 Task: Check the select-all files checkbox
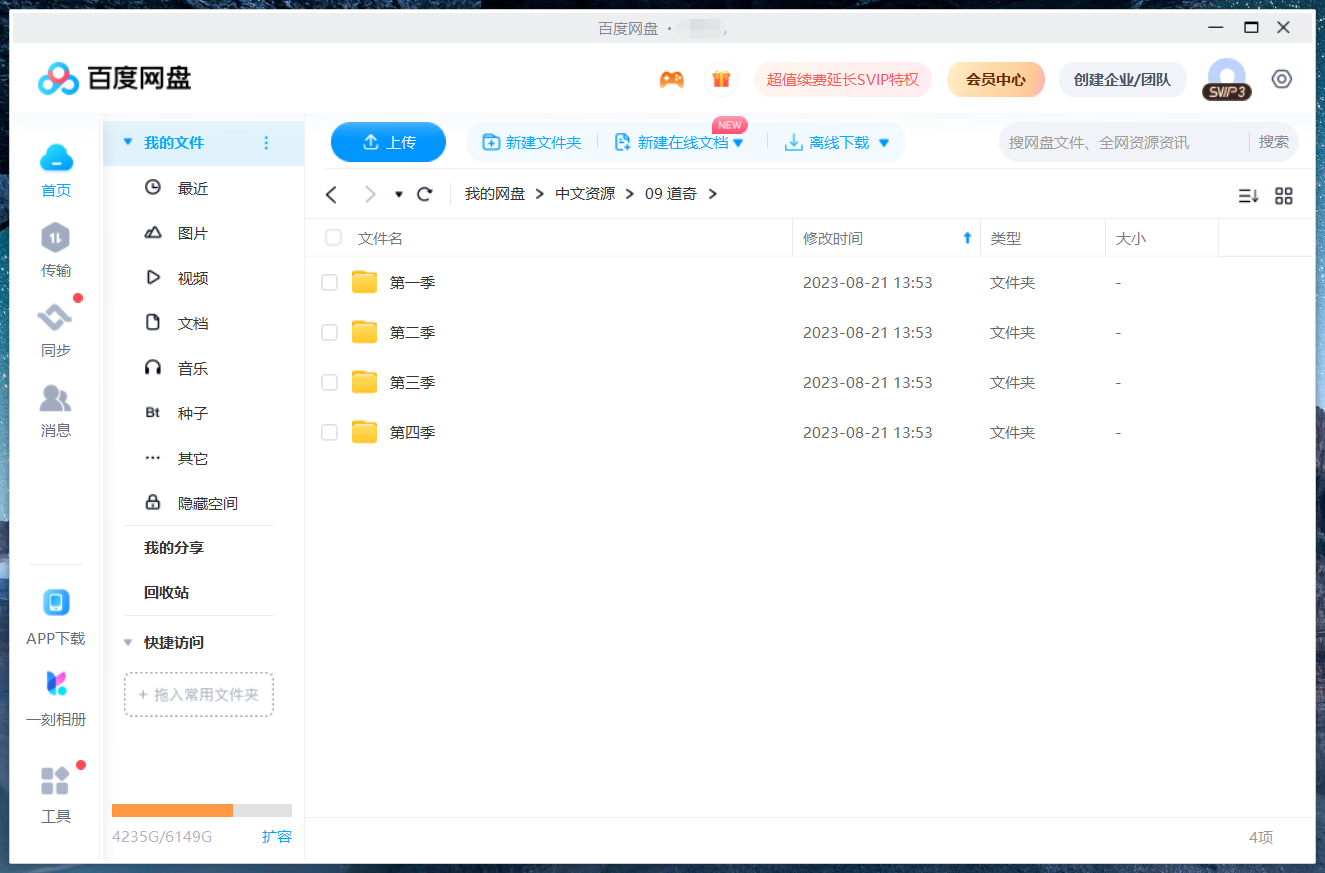330,237
